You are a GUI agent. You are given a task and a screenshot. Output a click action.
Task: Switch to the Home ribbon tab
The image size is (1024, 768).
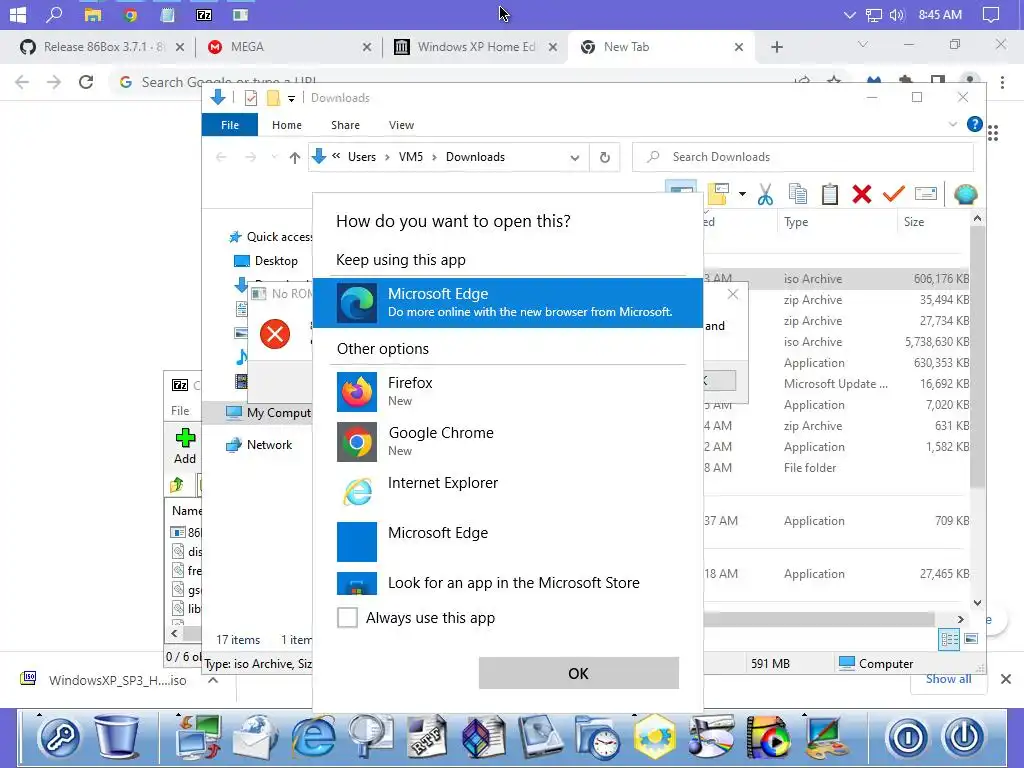point(287,125)
